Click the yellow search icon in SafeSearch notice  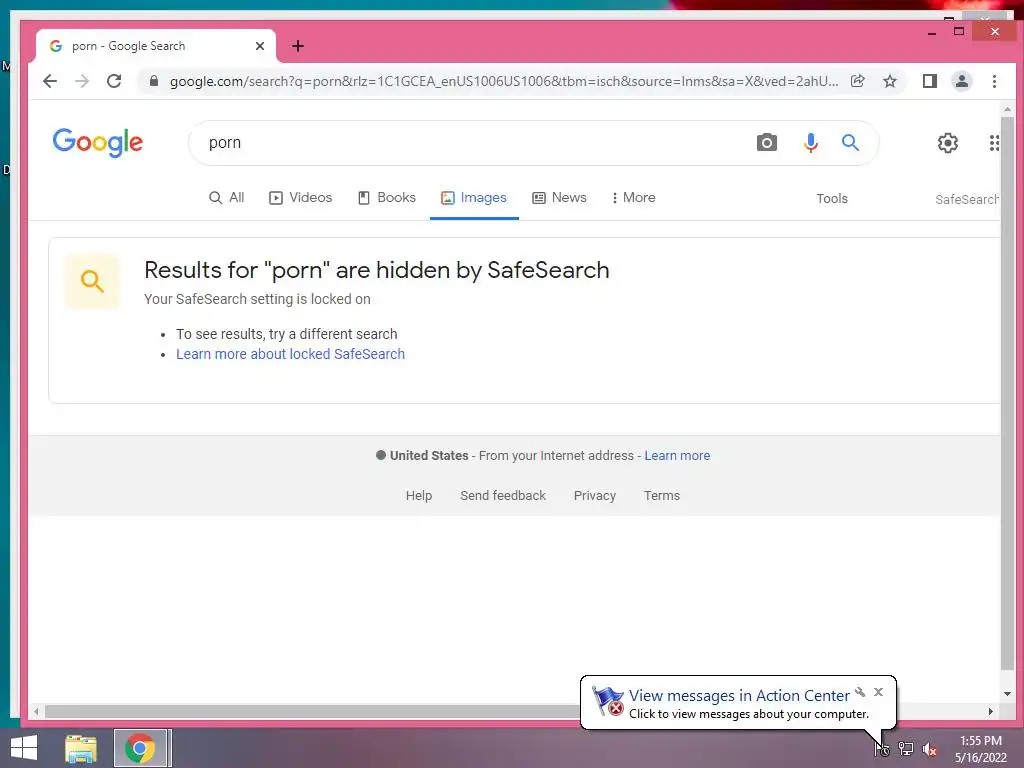[x=92, y=281]
